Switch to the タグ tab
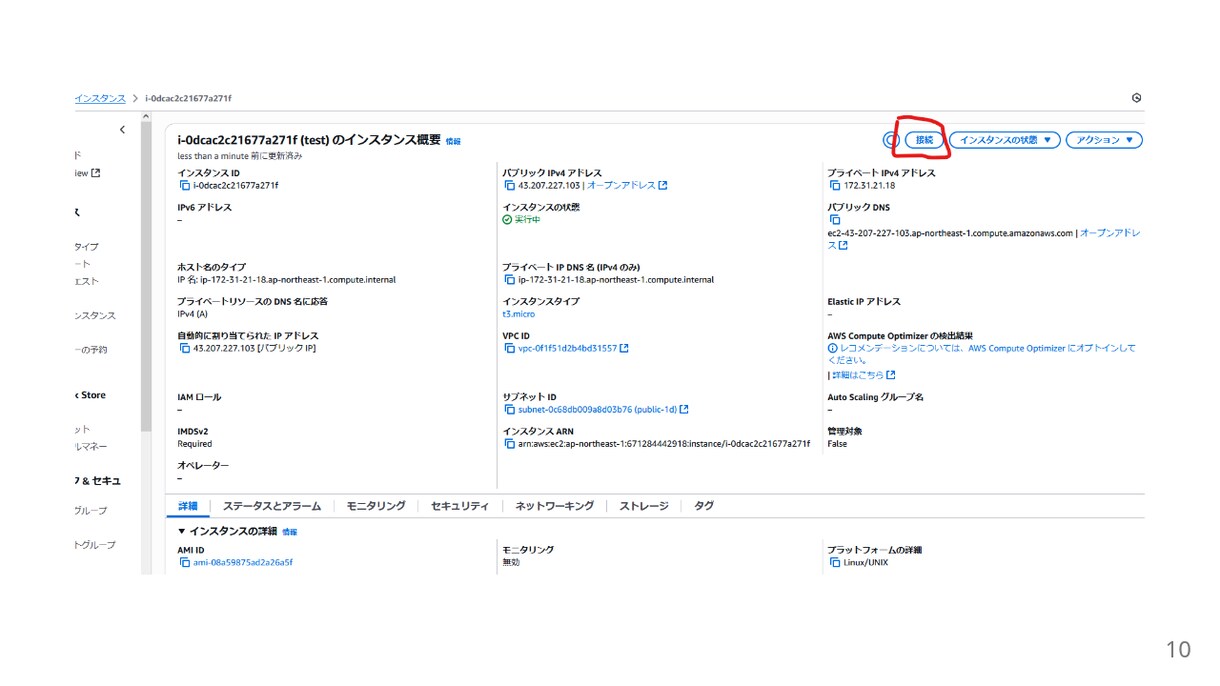 704,507
